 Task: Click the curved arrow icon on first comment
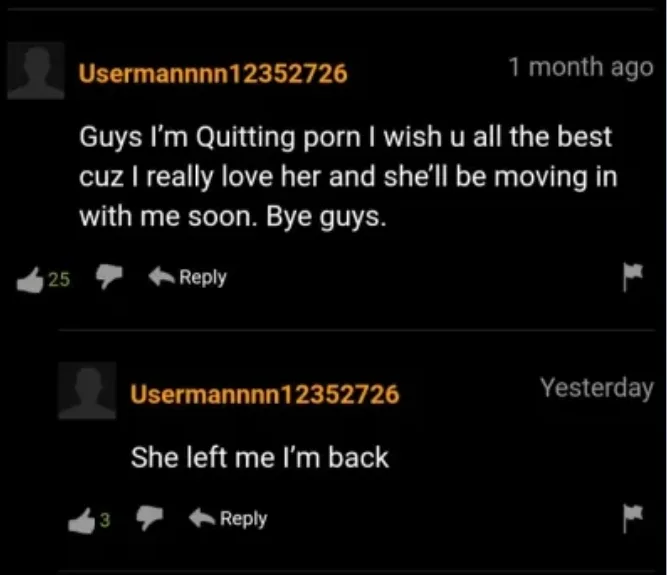[x=161, y=276]
